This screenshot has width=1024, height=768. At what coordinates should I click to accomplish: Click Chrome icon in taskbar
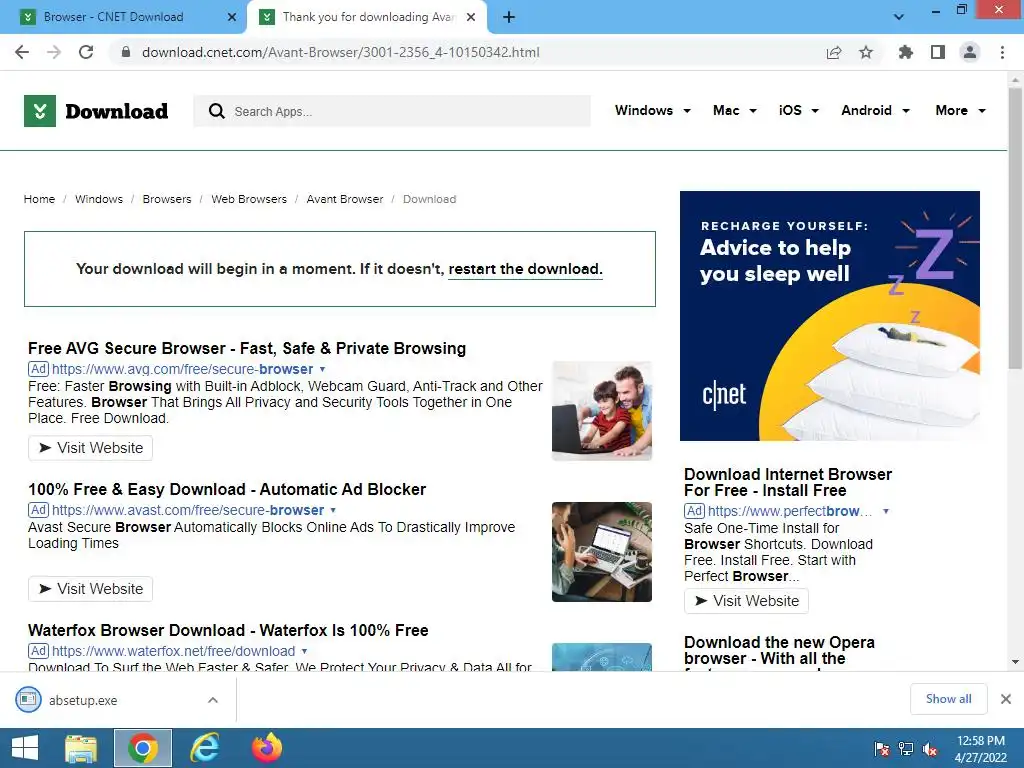[x=142, y=748]
